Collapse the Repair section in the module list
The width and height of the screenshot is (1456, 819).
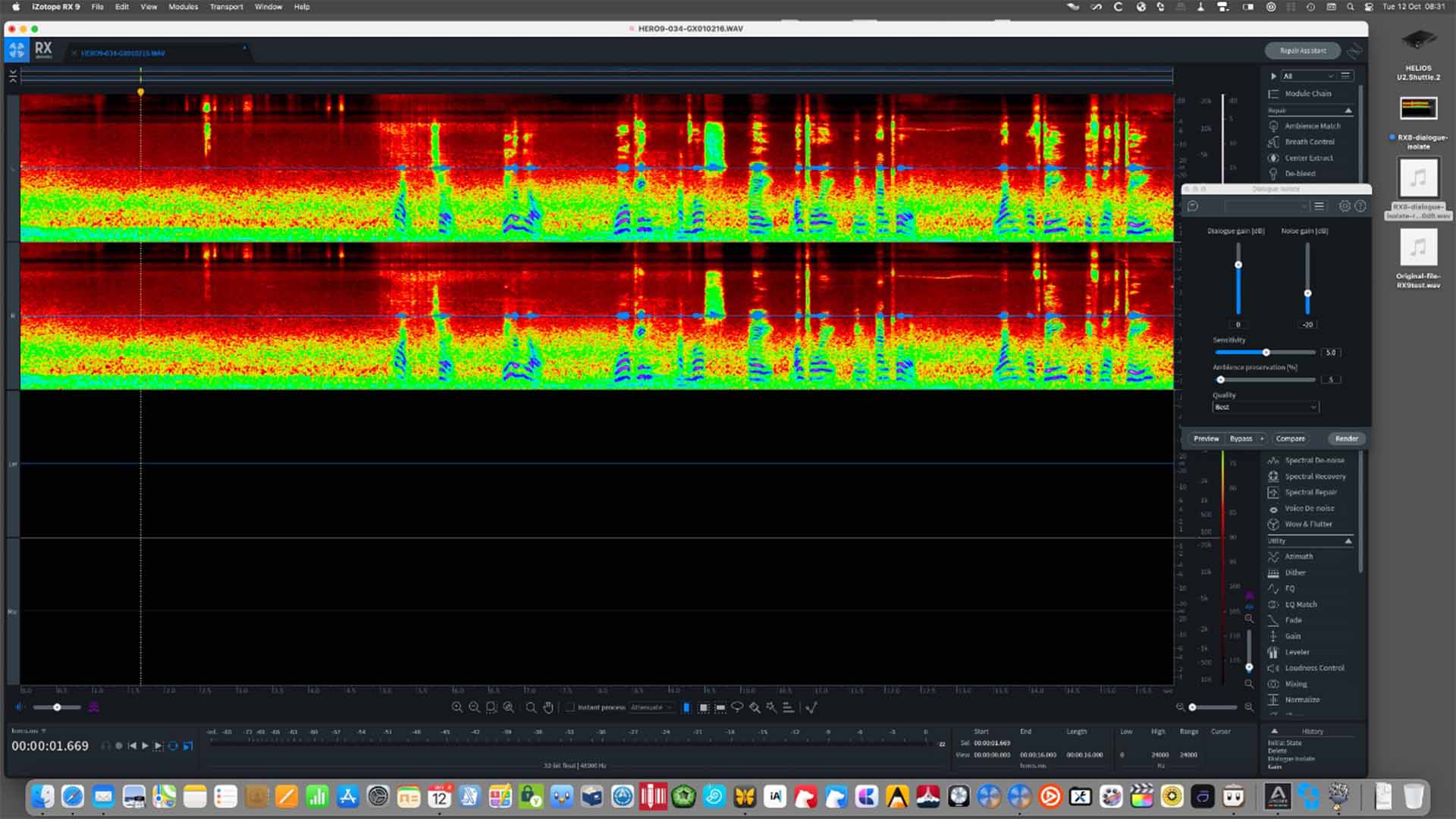click(x=1349, y=110)
